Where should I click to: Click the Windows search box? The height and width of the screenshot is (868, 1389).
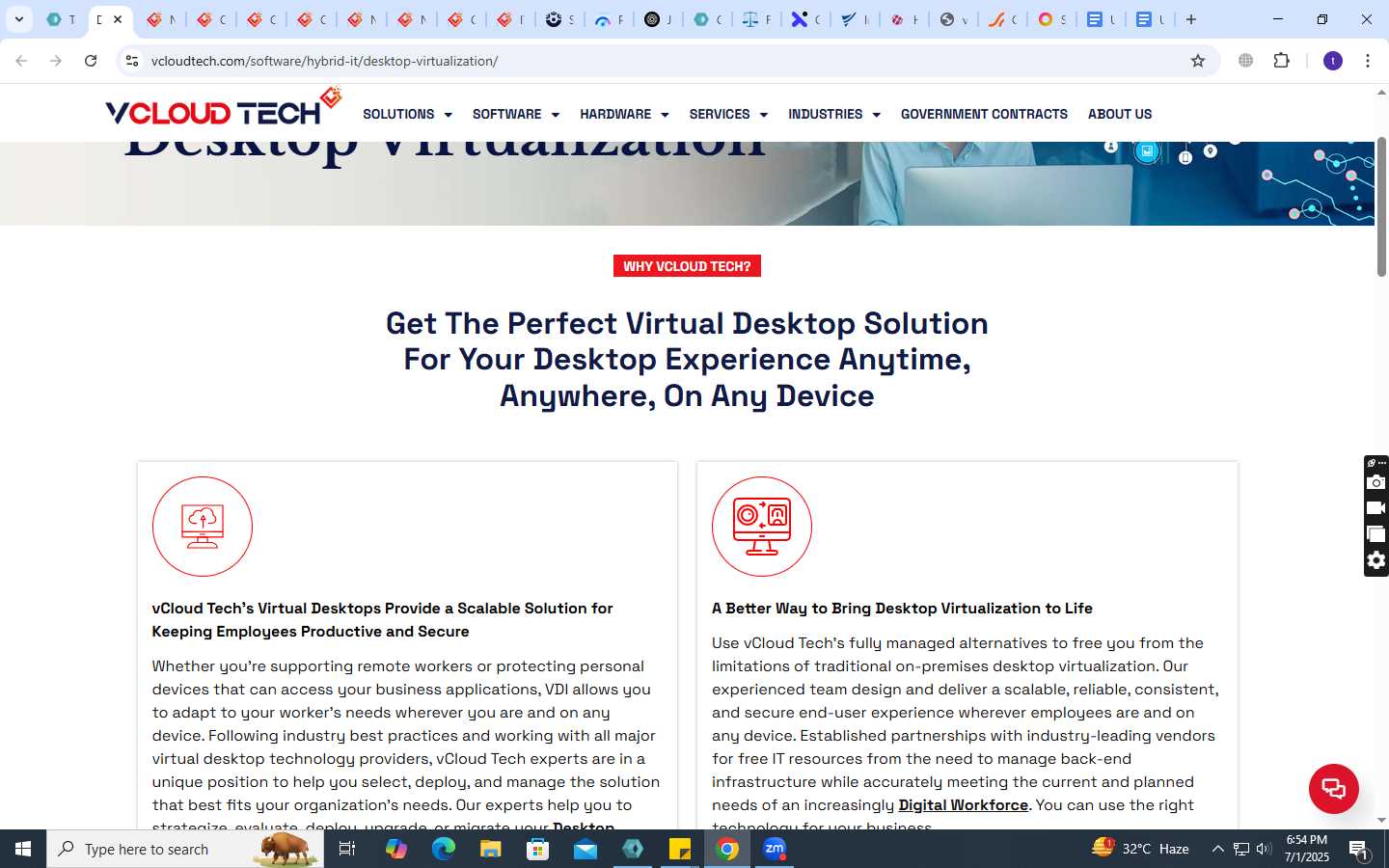[185, 849]
